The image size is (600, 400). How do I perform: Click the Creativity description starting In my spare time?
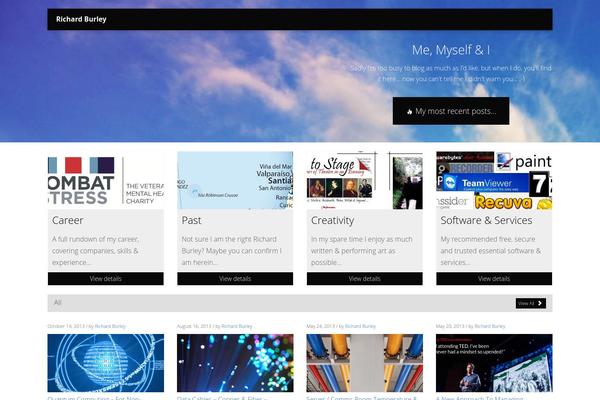coord(362,251)
